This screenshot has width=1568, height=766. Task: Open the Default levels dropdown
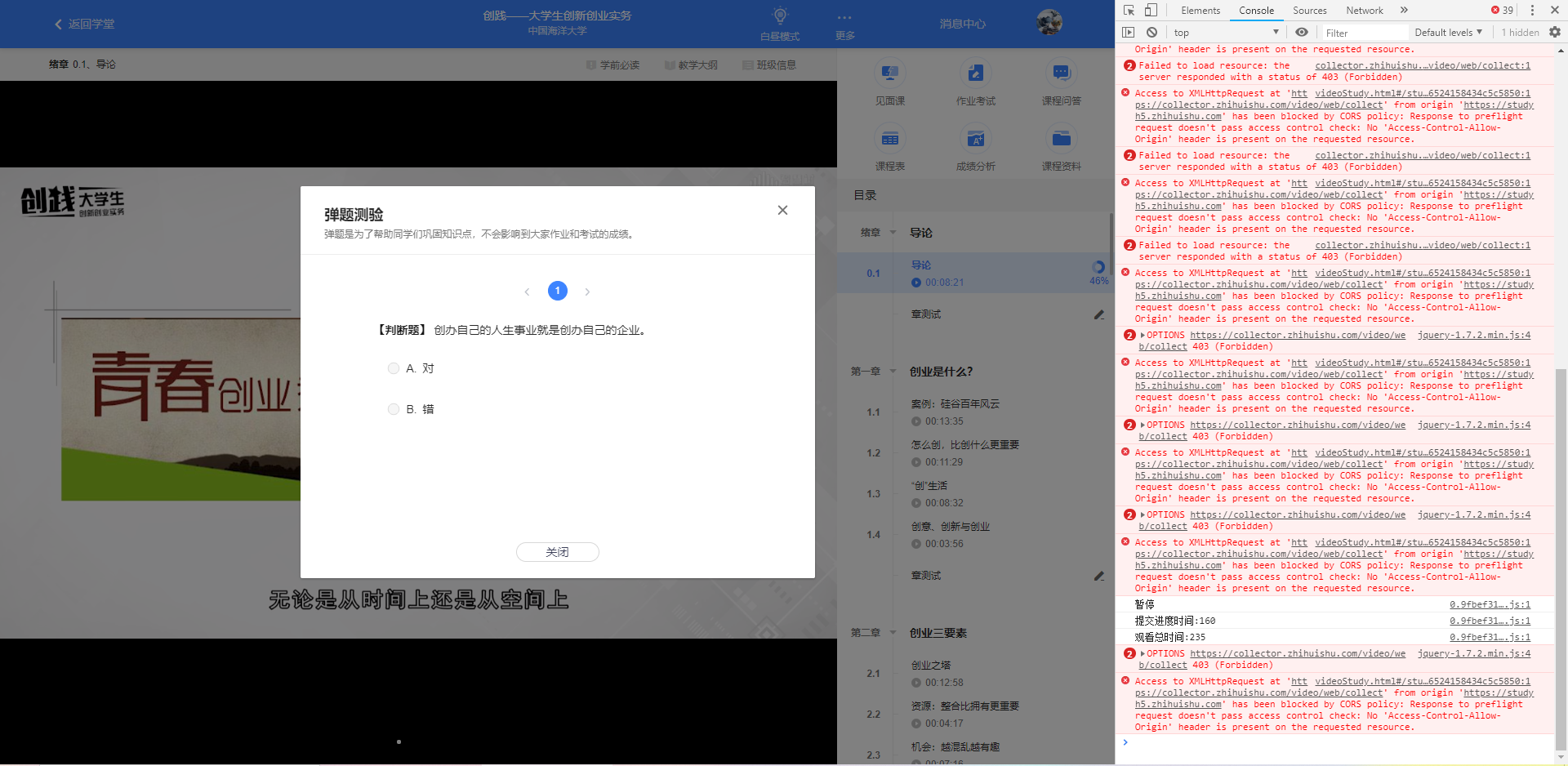pos(1447,32)
